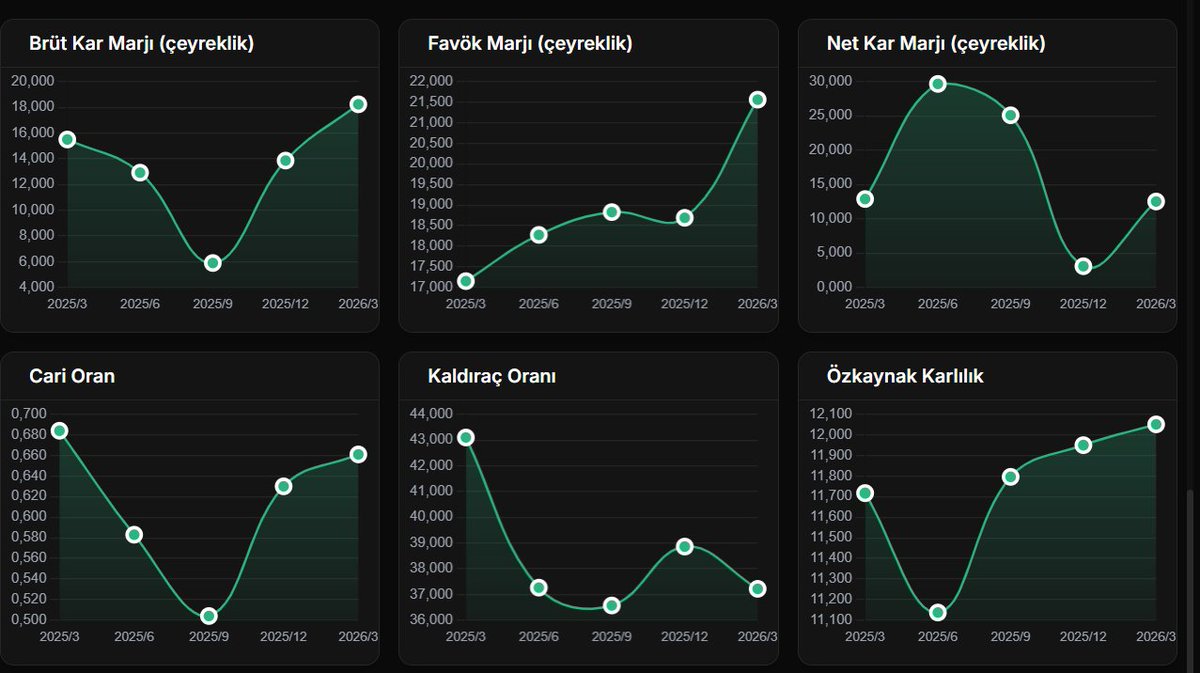Viewport: 1200px width, 673px height.
Task: Click the 2026/3 data point in Net Kar Marjı chart
Action: pyautogui.click(x=1156, y=201)
